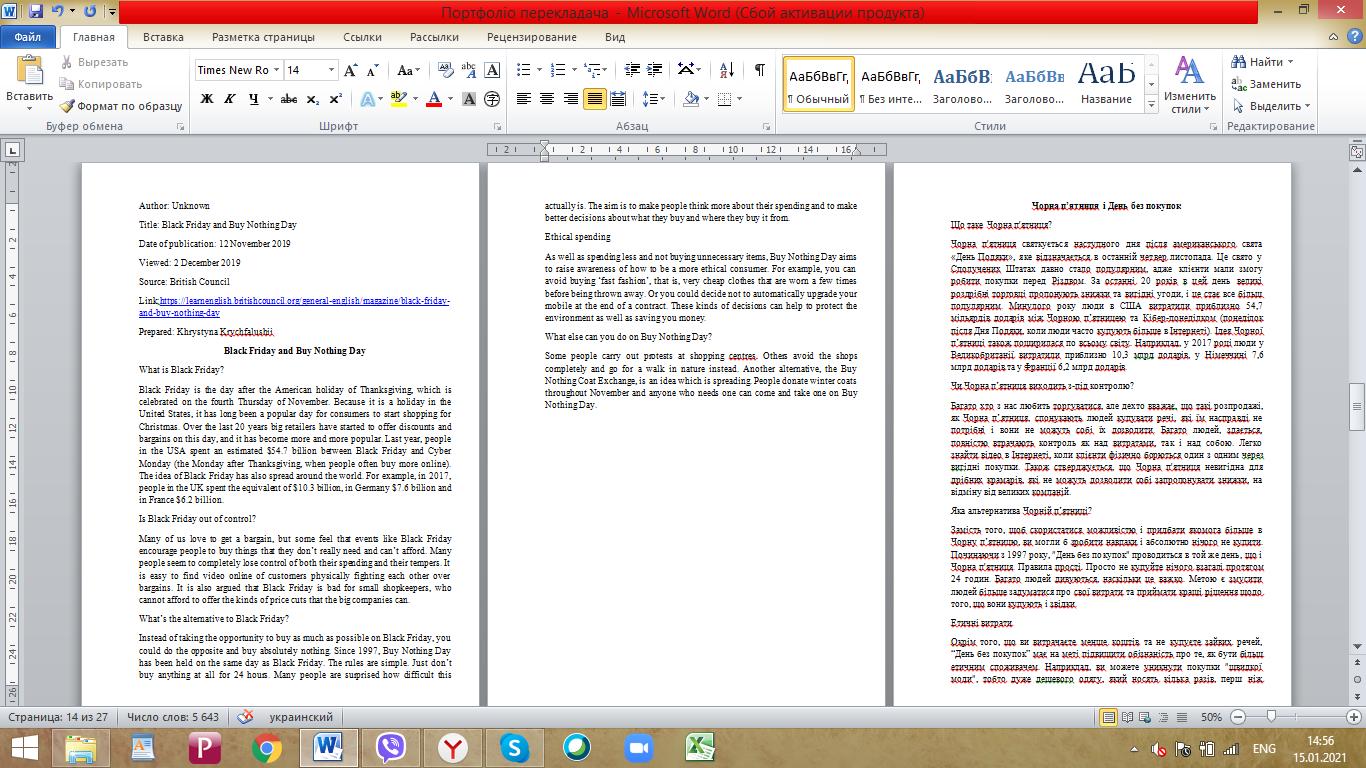Expand the font color dropdown arrow
The image size is (1366, 768).
450,99
